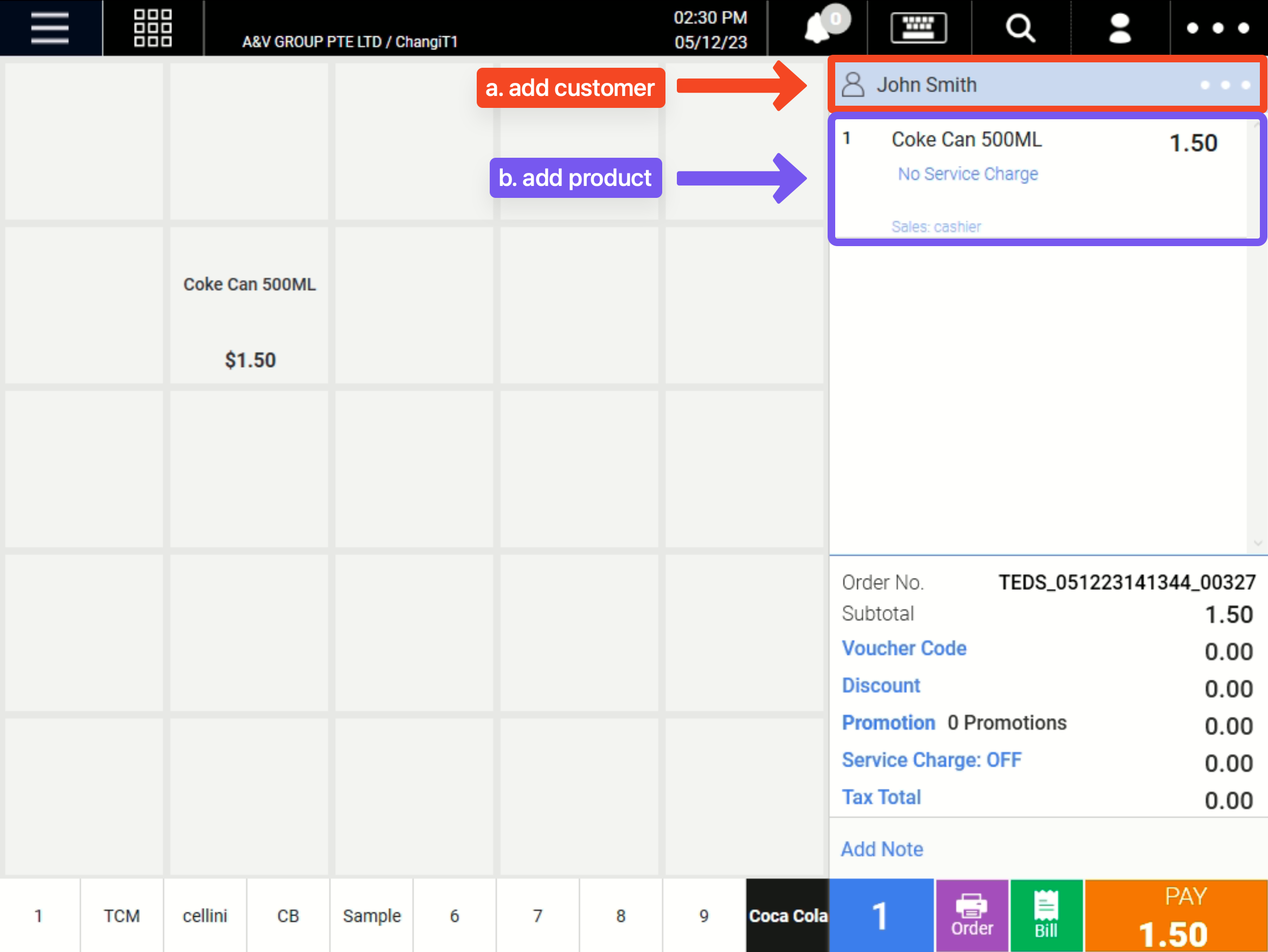Switch to the TCM category tab
This screenshot has height=952, width=1268.
121,915
